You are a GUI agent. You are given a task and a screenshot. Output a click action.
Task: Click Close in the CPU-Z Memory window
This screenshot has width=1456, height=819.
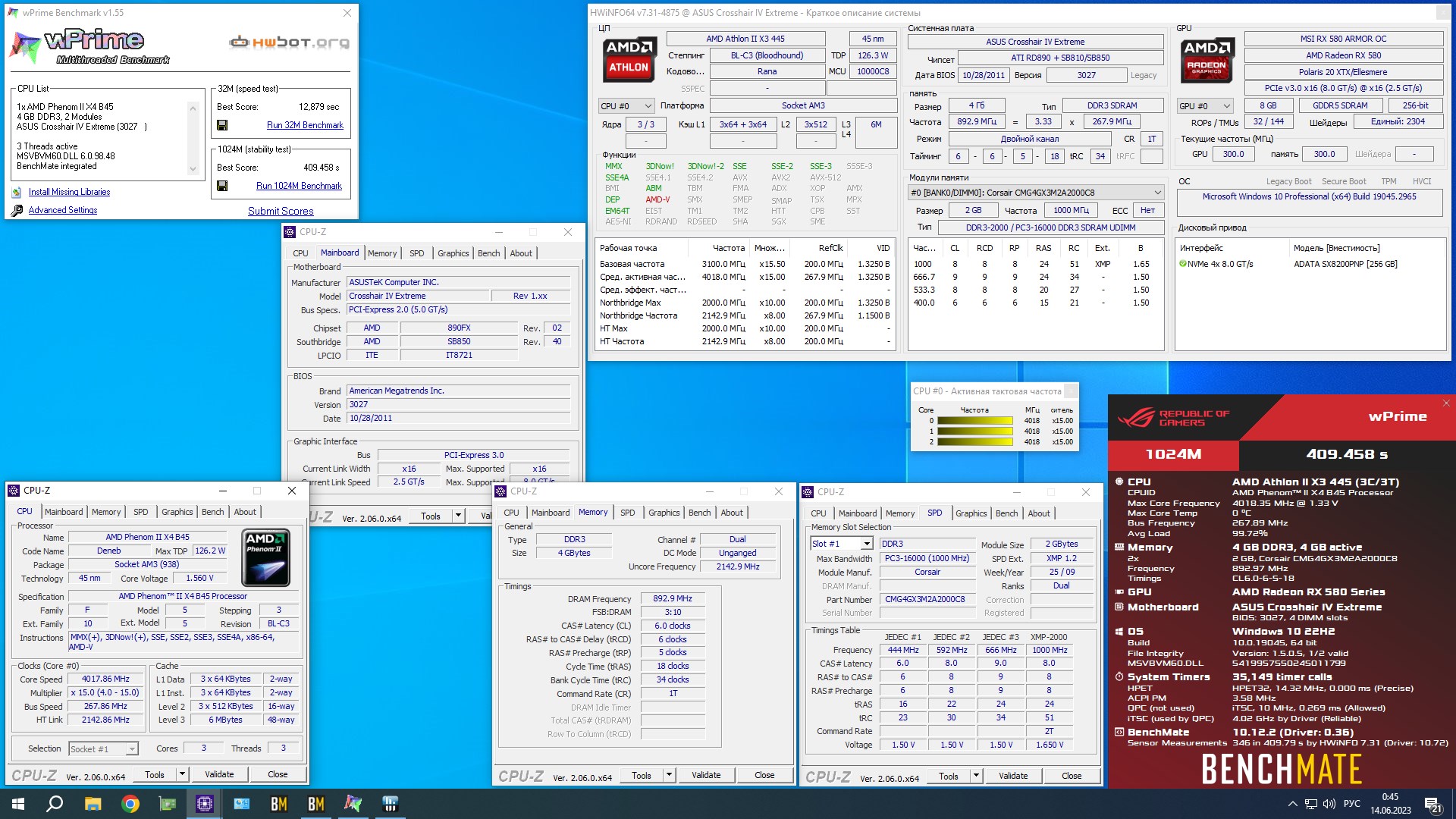point(764,775)
